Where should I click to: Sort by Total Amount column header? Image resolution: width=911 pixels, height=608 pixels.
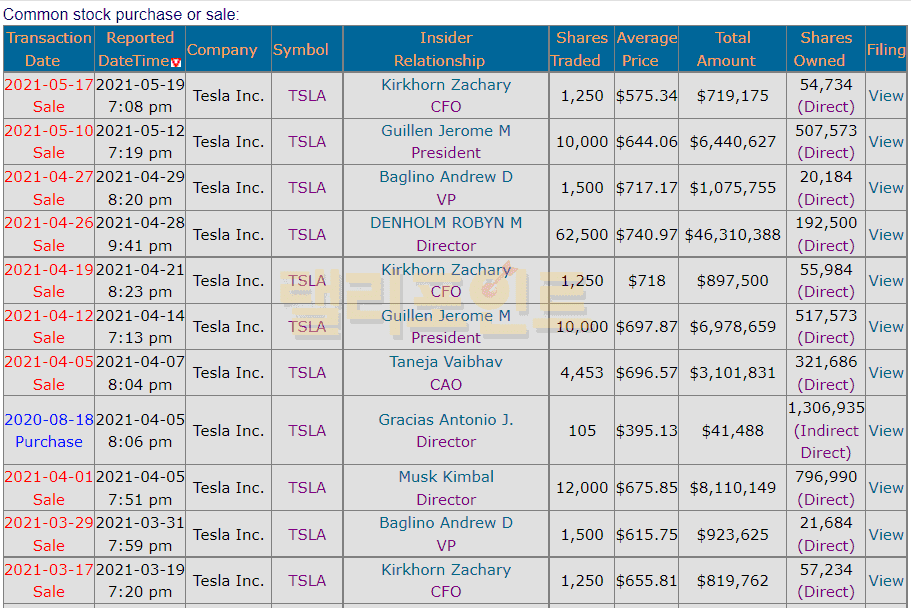coord(732,49)
